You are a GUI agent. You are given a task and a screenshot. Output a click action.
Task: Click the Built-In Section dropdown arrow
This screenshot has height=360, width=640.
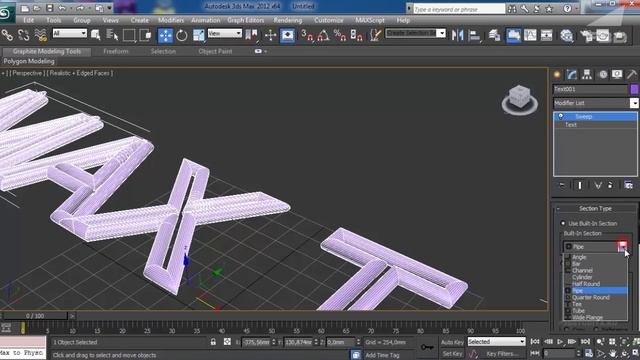tap(622, 246)
